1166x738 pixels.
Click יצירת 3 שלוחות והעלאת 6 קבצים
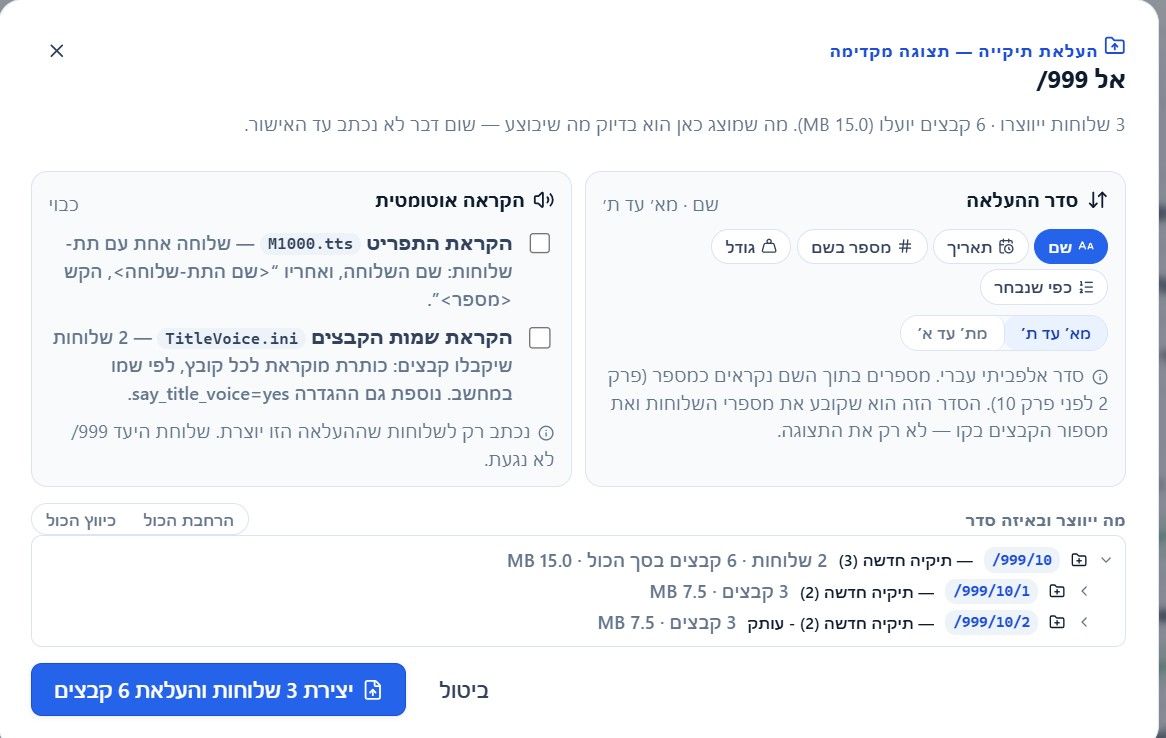pos(219,690)
